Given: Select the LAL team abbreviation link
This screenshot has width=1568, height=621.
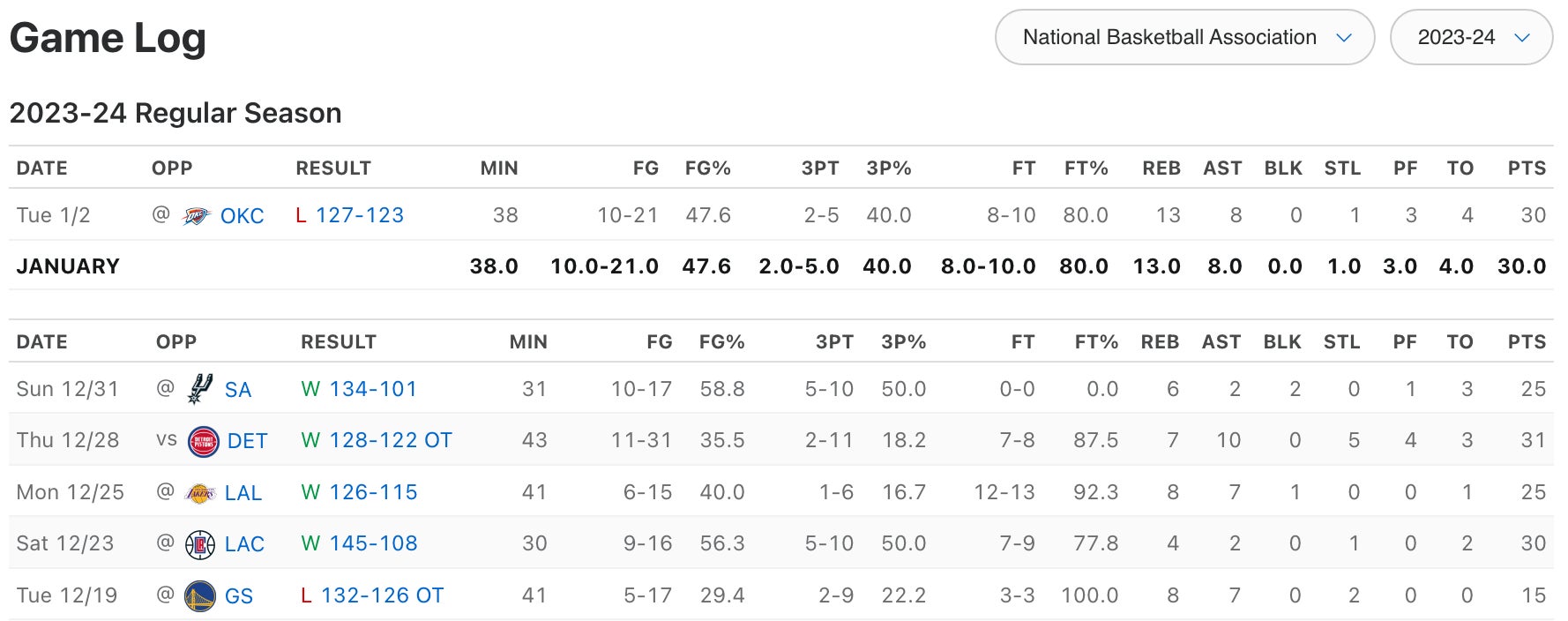Looking at the screenshot, I should point(243,493).
